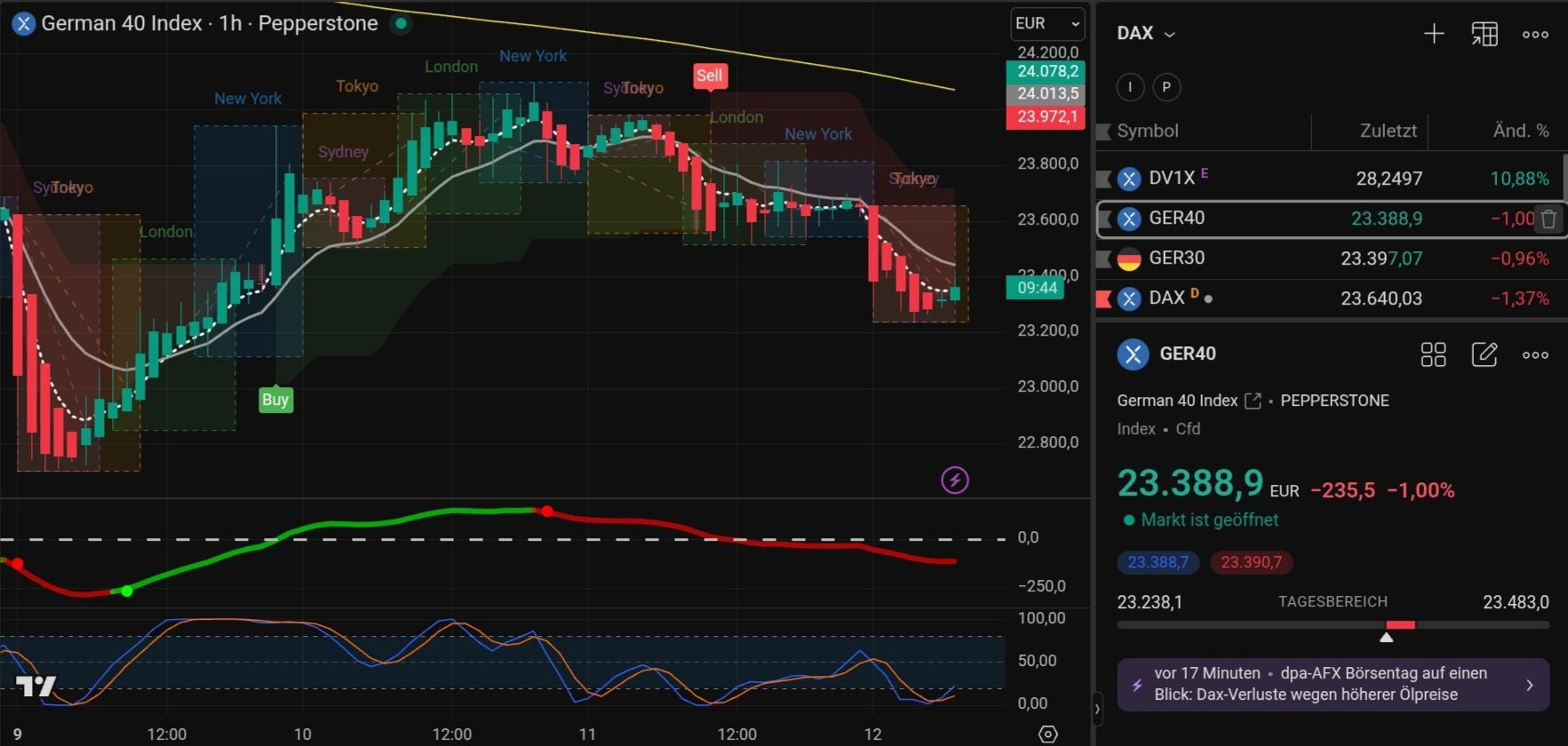Collapse the right side panel arrow

(x=1097, y=709)
